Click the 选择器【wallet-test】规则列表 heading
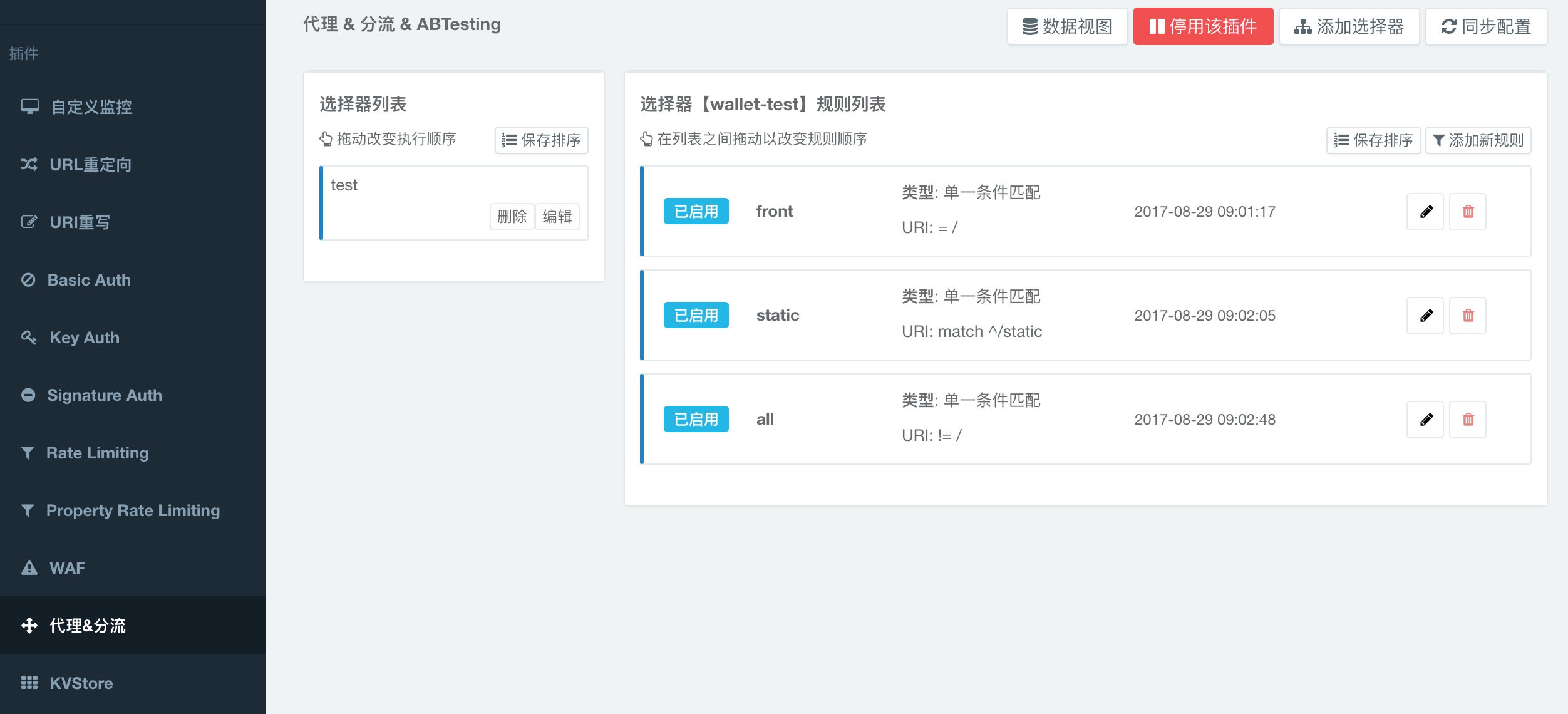Viewport: 1568px width, 714px height. 763,104
